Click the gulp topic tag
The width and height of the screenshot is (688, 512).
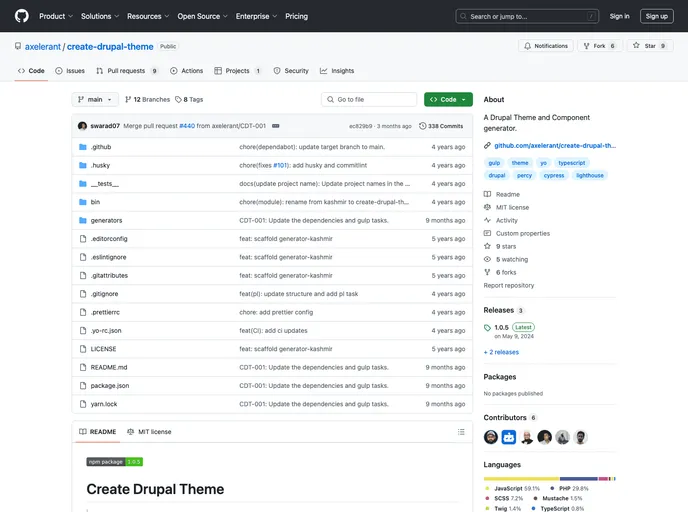pos(494,163)
